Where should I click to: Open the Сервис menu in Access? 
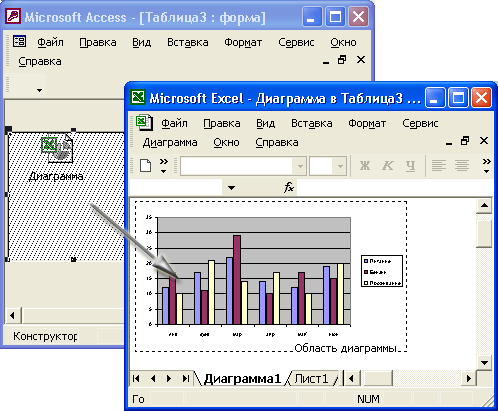(296, 42)
